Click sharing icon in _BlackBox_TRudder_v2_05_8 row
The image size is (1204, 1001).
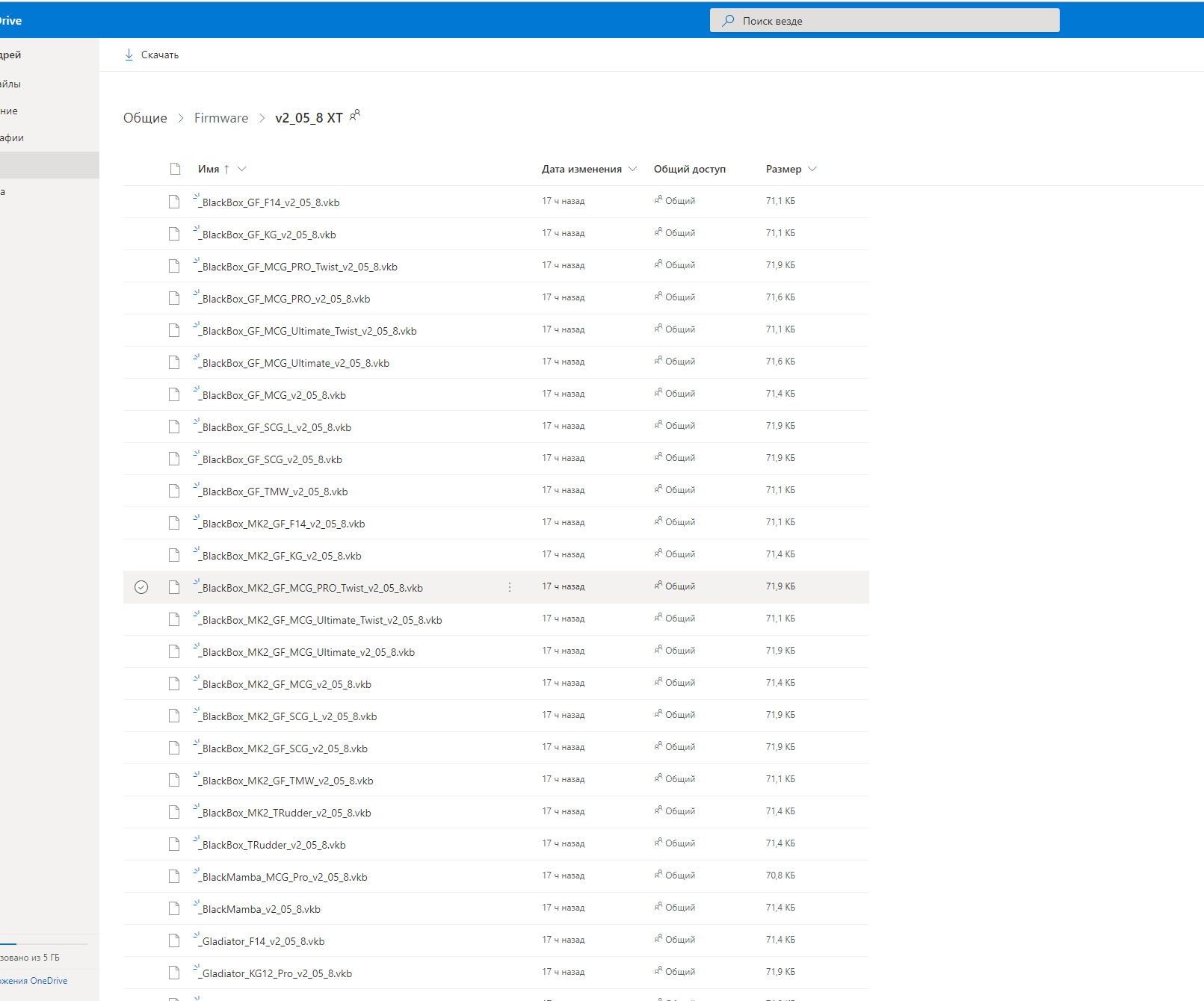[658, 842]
